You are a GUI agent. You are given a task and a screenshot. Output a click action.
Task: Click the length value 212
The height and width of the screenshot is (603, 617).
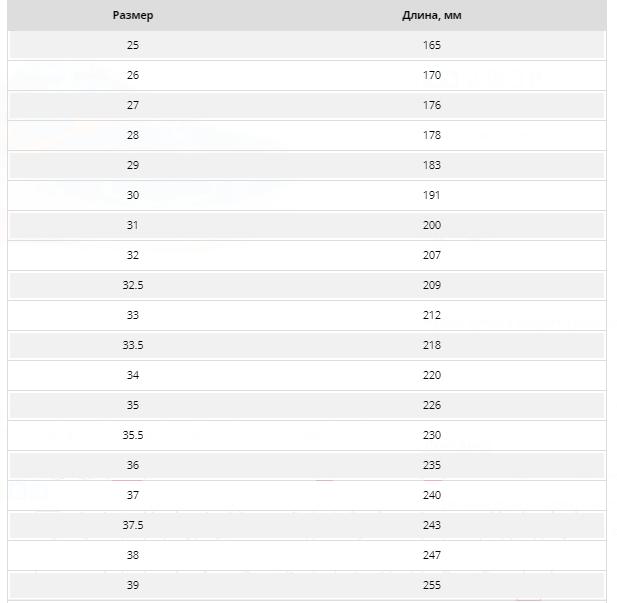tap(431, 315)
